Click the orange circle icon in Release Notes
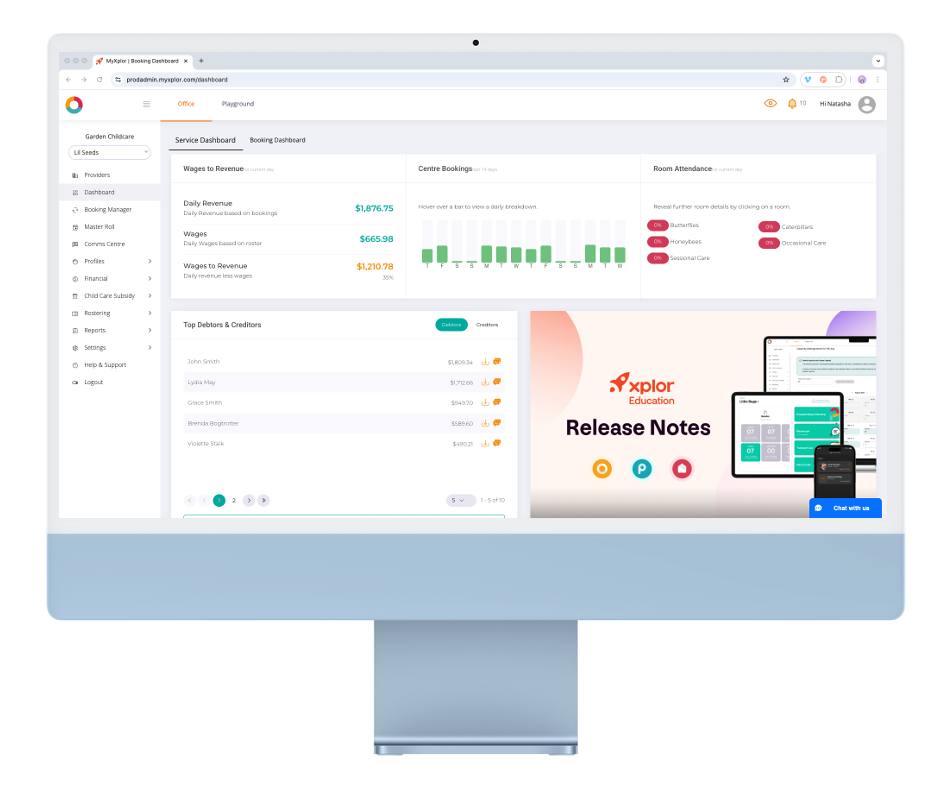Viewport: 952px width, 799px height. click(602, 469)
